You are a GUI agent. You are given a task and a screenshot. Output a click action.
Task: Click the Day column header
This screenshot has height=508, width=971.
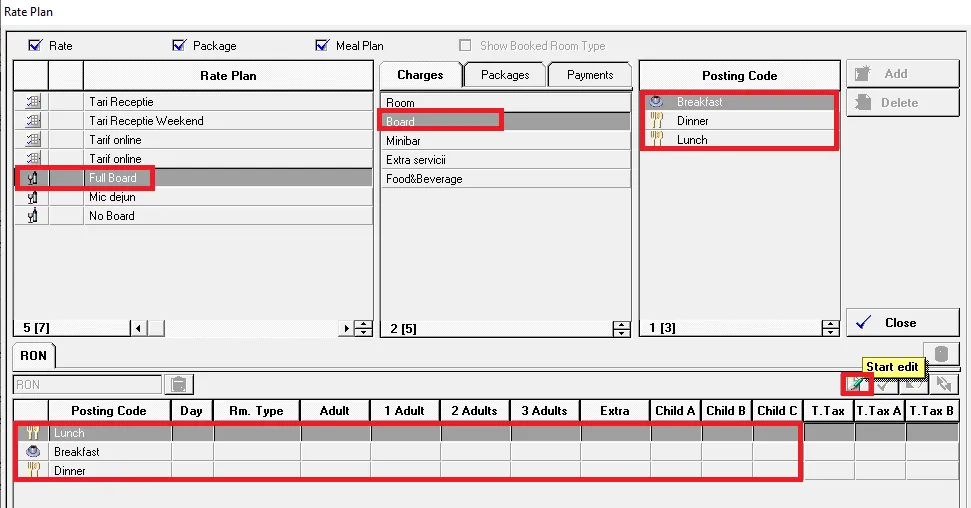pos(191,411)
